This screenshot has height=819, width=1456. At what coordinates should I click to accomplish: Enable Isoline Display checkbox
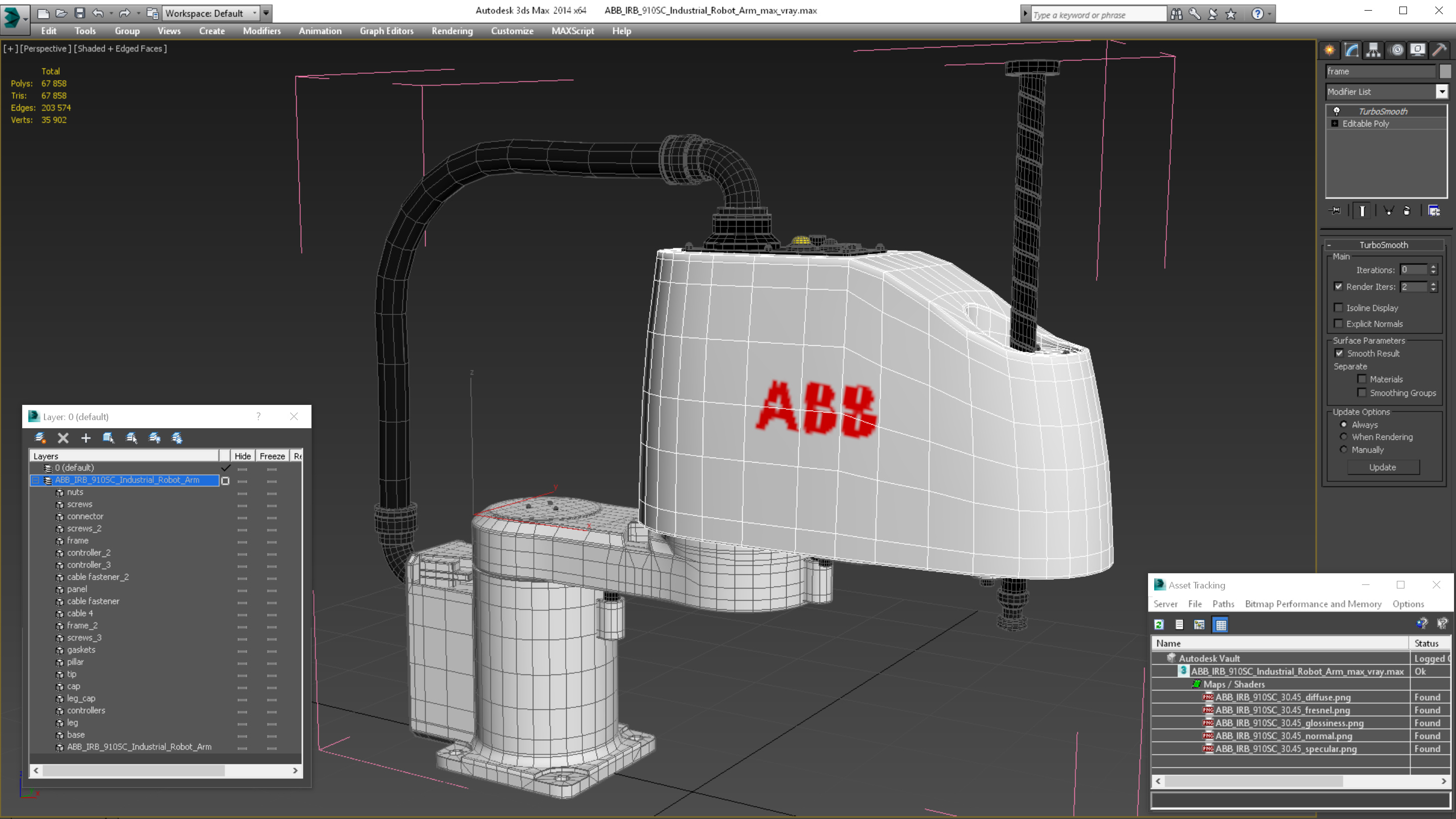pyautogui.click(x=1338, y=307)
